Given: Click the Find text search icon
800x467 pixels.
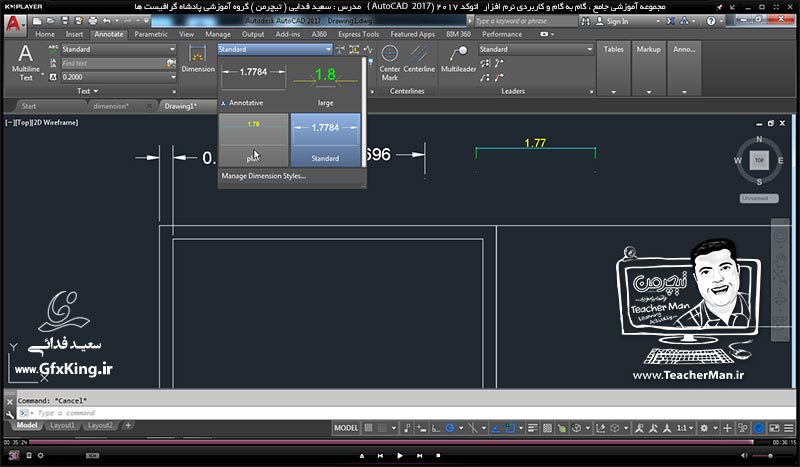Looking at the screenshot, I should (171, 63).
